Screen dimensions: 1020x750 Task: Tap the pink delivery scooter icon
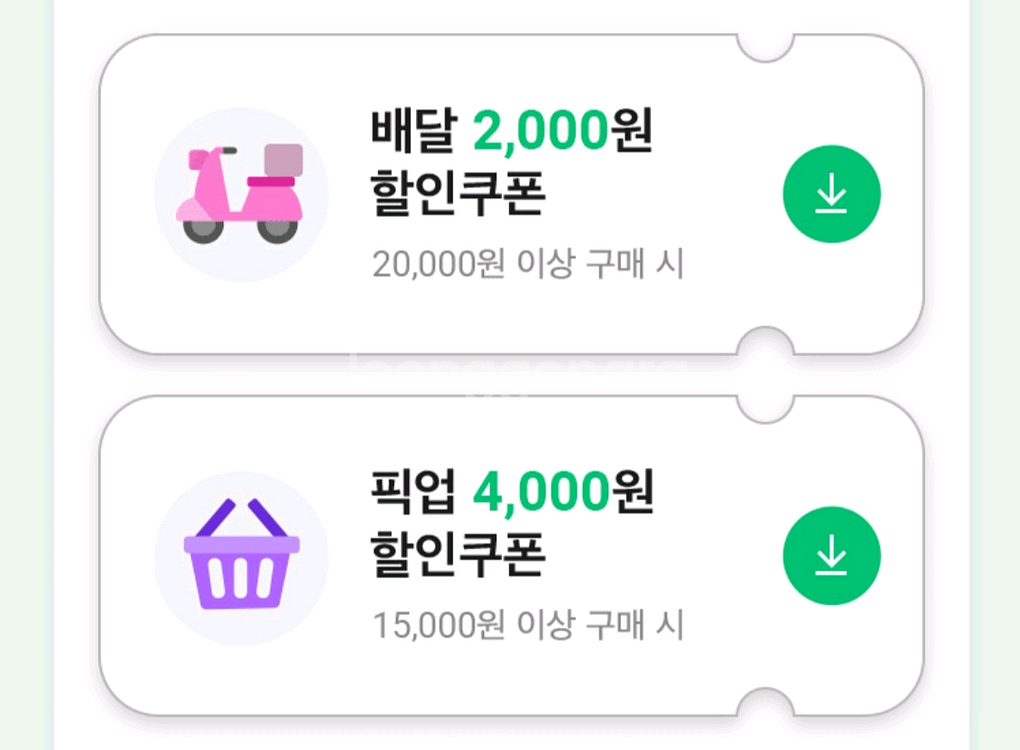pos(240,194)
